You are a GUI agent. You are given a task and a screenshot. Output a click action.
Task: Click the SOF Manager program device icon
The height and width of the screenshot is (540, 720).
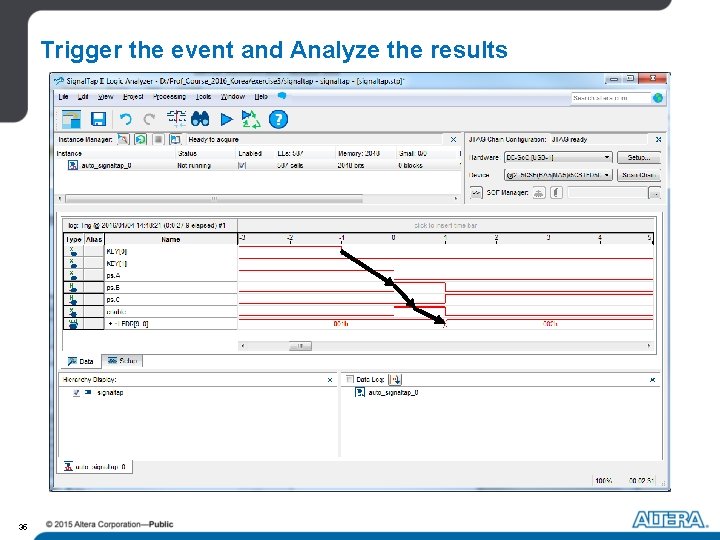[x=539, y=193]
